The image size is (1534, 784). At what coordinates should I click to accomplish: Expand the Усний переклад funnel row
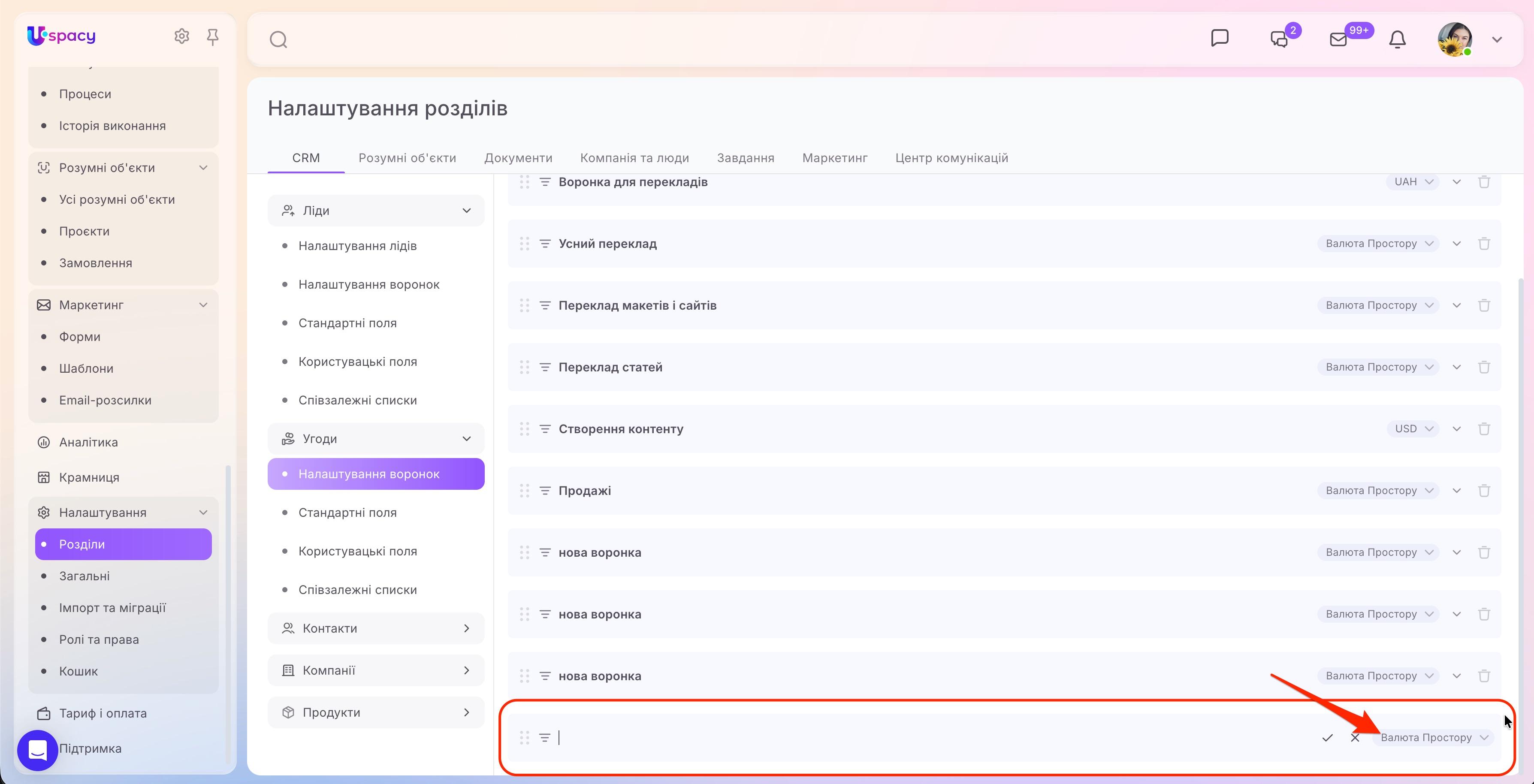[x=1457, y=244]
